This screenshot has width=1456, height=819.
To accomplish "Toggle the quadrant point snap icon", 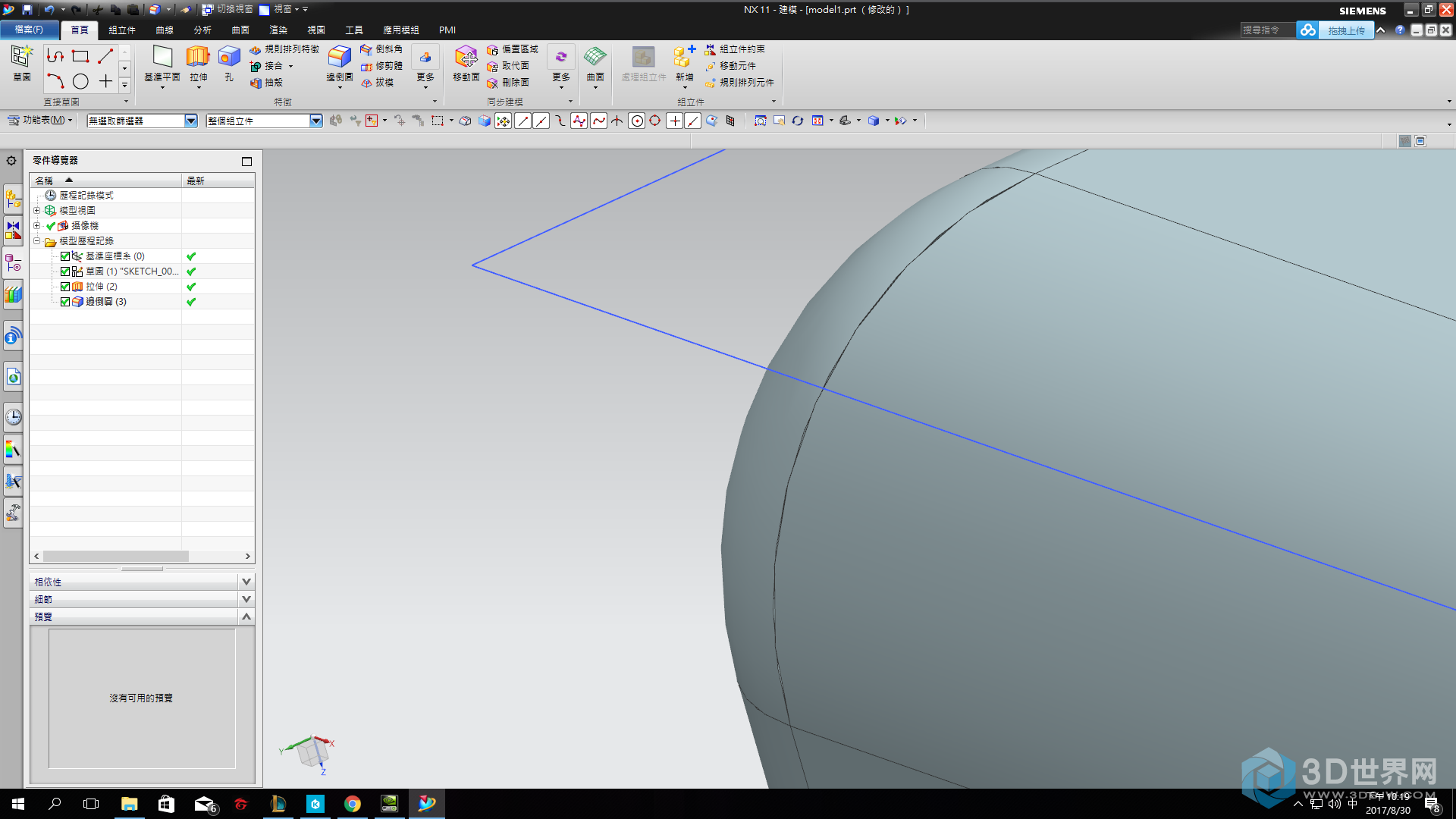I will [x=655, y=121].
